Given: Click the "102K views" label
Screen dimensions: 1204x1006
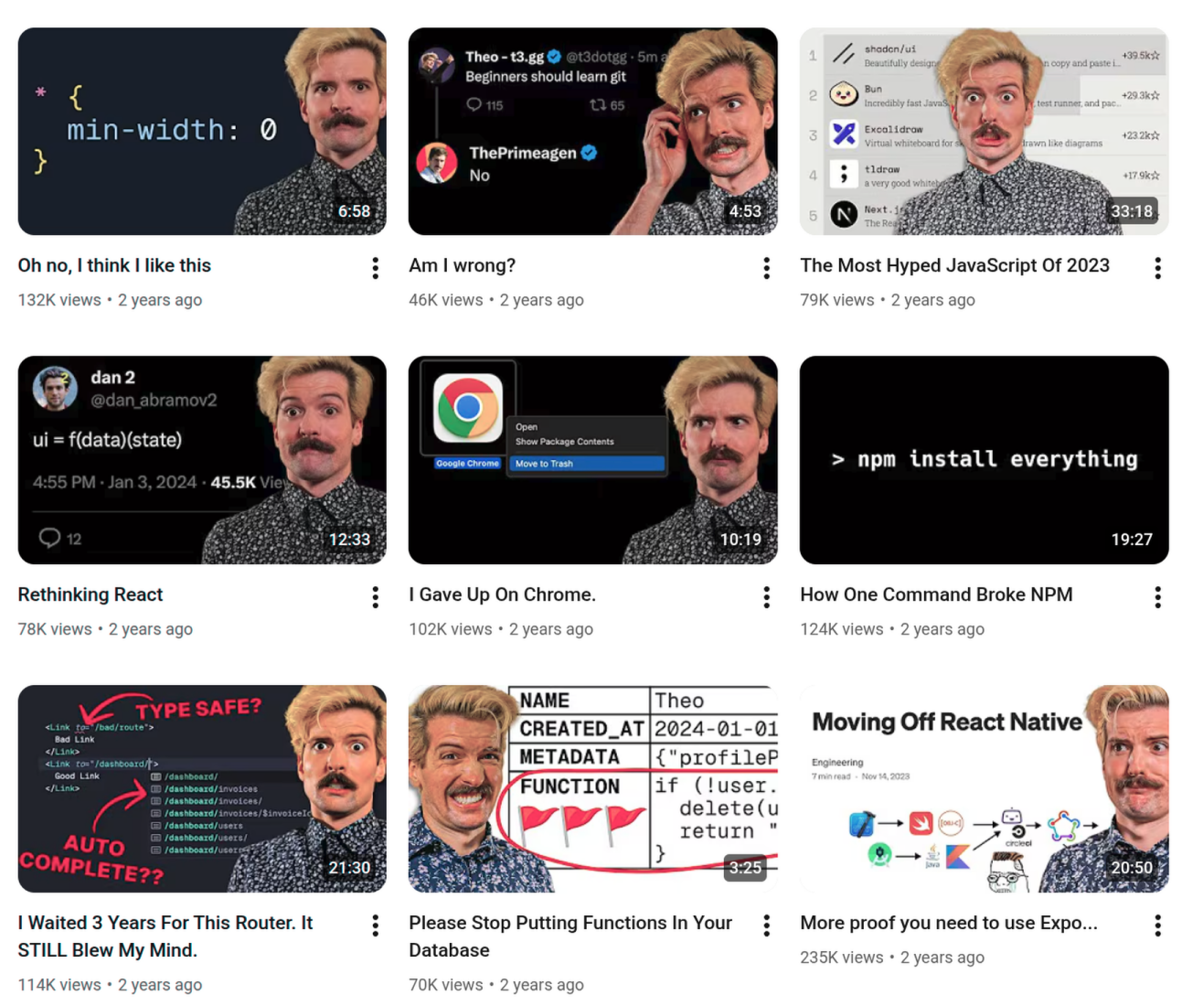Looking at the screenshot, I should pos(451,629).
